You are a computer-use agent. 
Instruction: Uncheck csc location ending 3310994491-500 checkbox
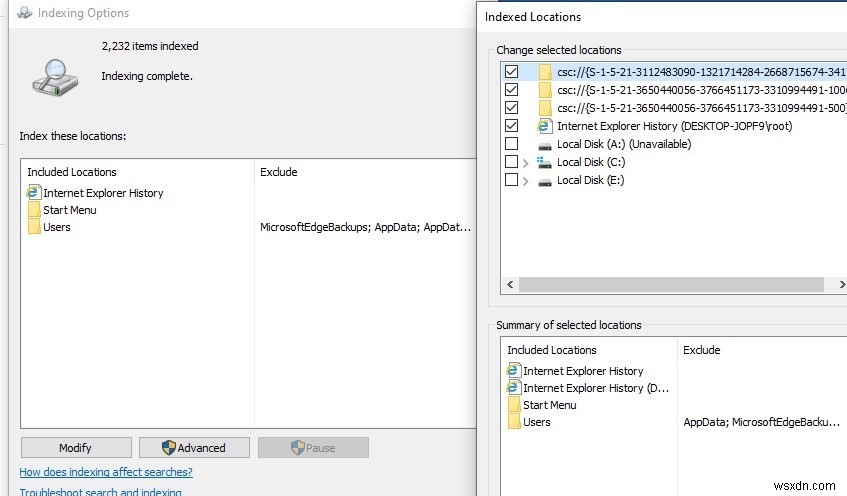(x=511, y=108)
